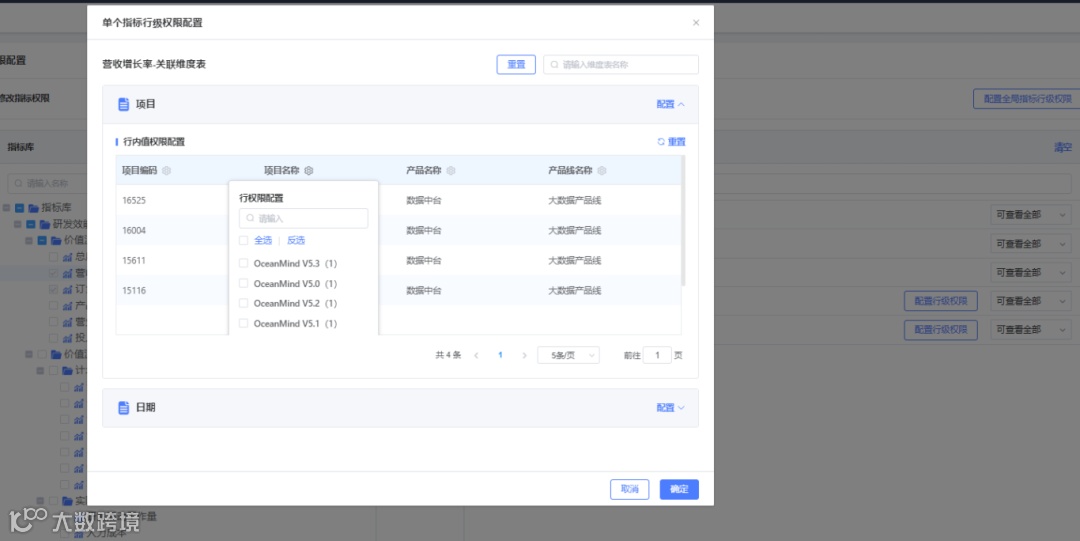This screenshot has height=541, width=1080.
Task: Check OceanMind V5.2 option
Action: [243, 303]
